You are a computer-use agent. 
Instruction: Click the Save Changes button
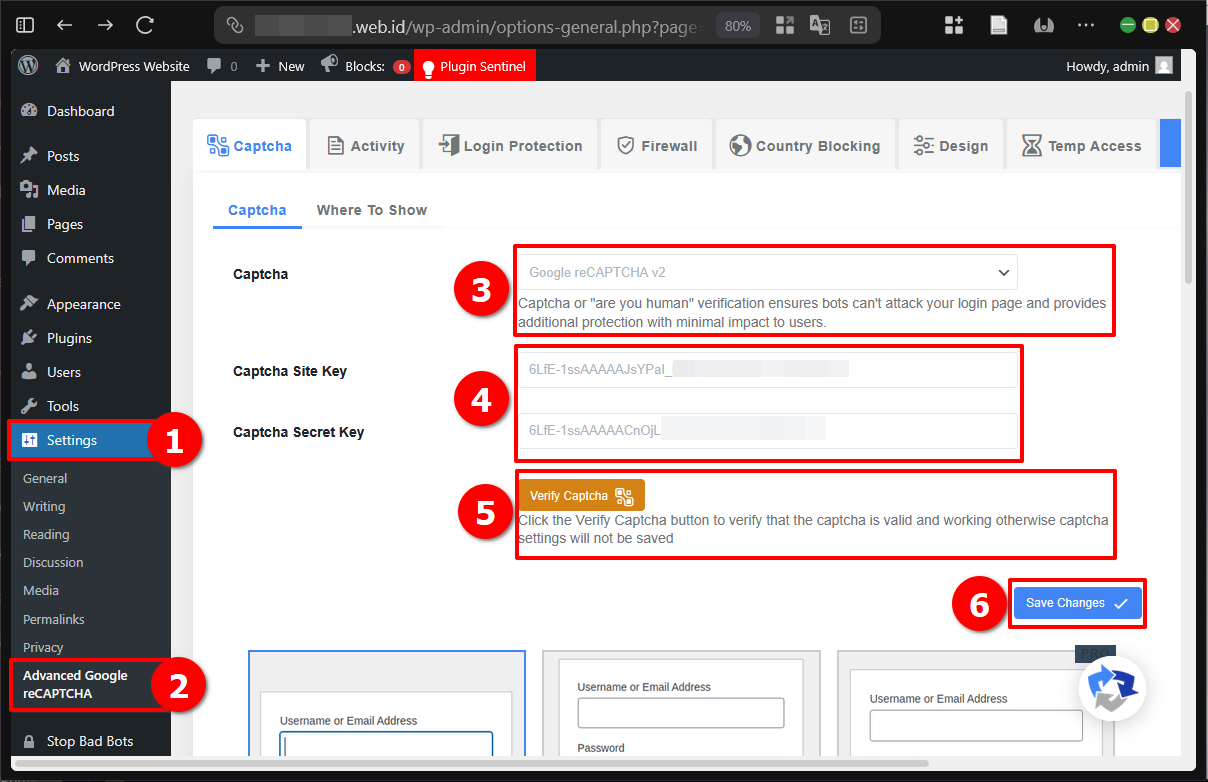click(x=1076, y=603)
